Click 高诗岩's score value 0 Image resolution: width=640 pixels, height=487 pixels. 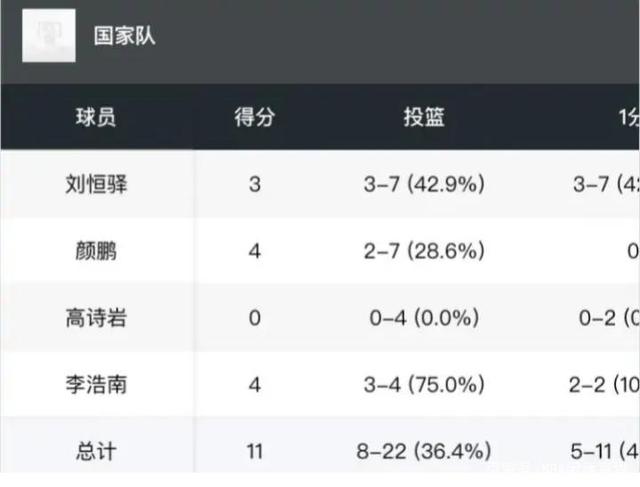point(254,318)
